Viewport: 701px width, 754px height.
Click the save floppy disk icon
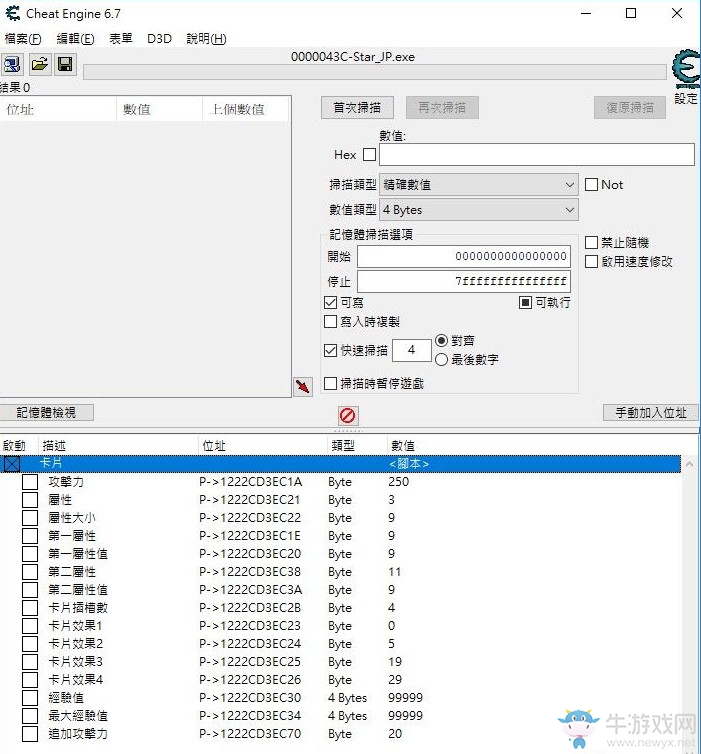point(65,64)
